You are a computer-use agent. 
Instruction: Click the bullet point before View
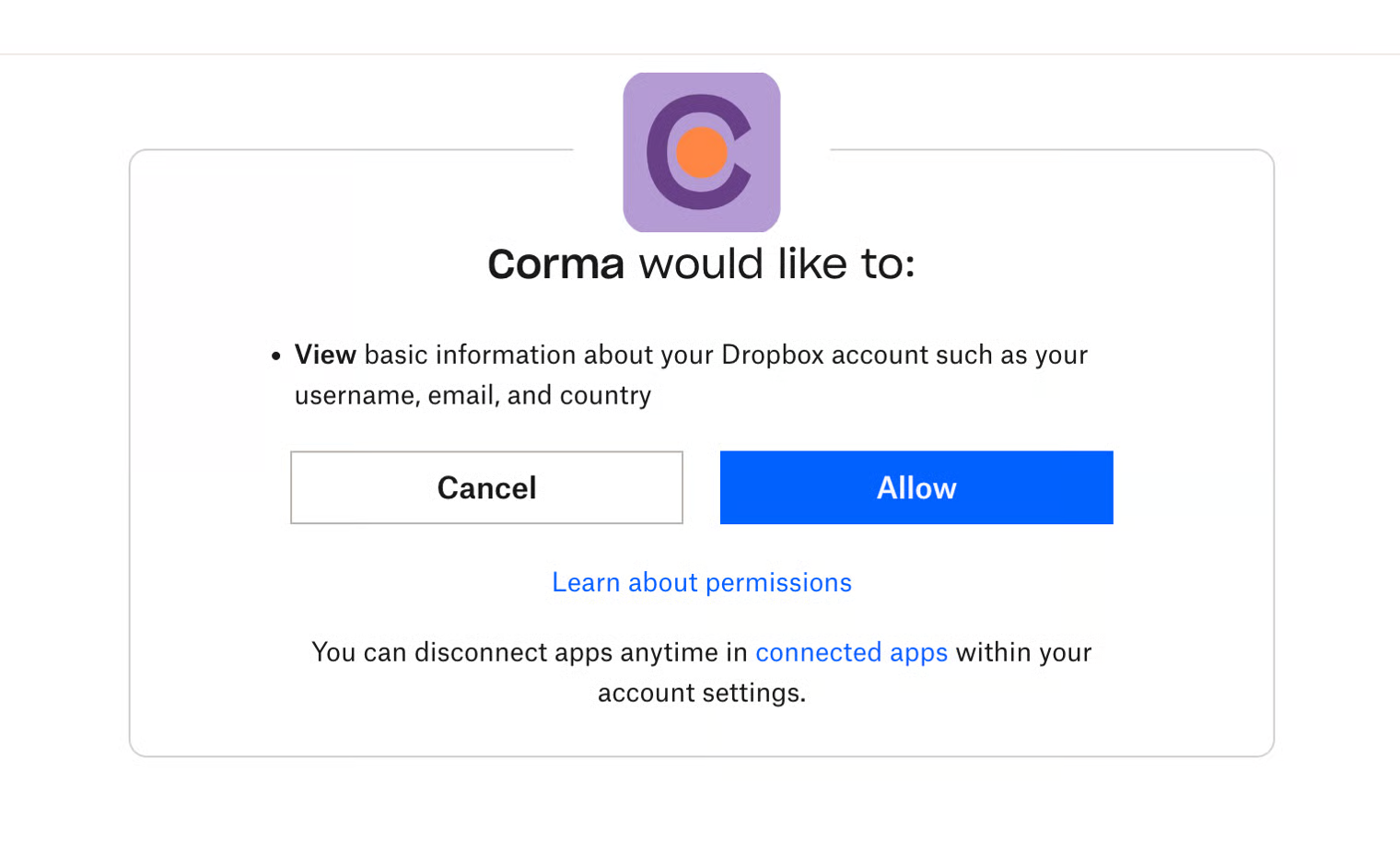[275, 356]
